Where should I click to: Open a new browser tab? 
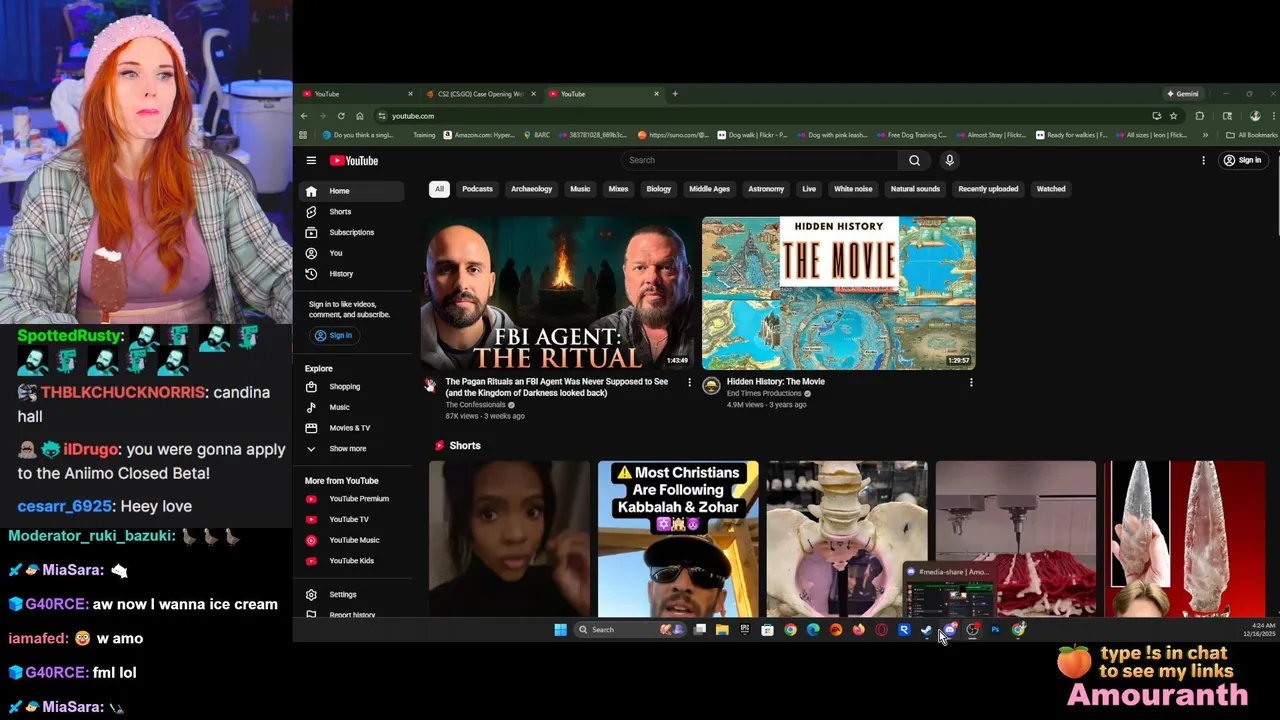pos(675,94)
